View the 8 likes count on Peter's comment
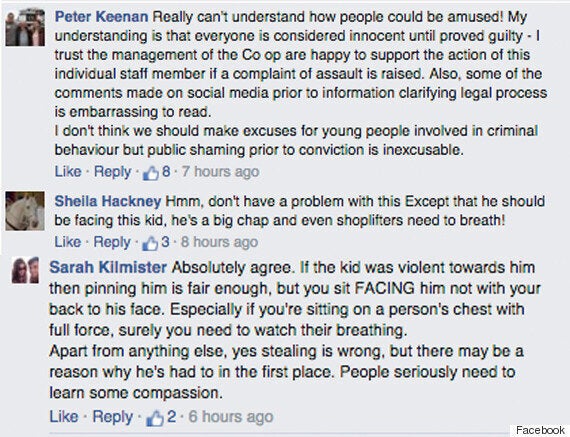Viewport: 570px width, 437px height. click(x=166, y=172)
